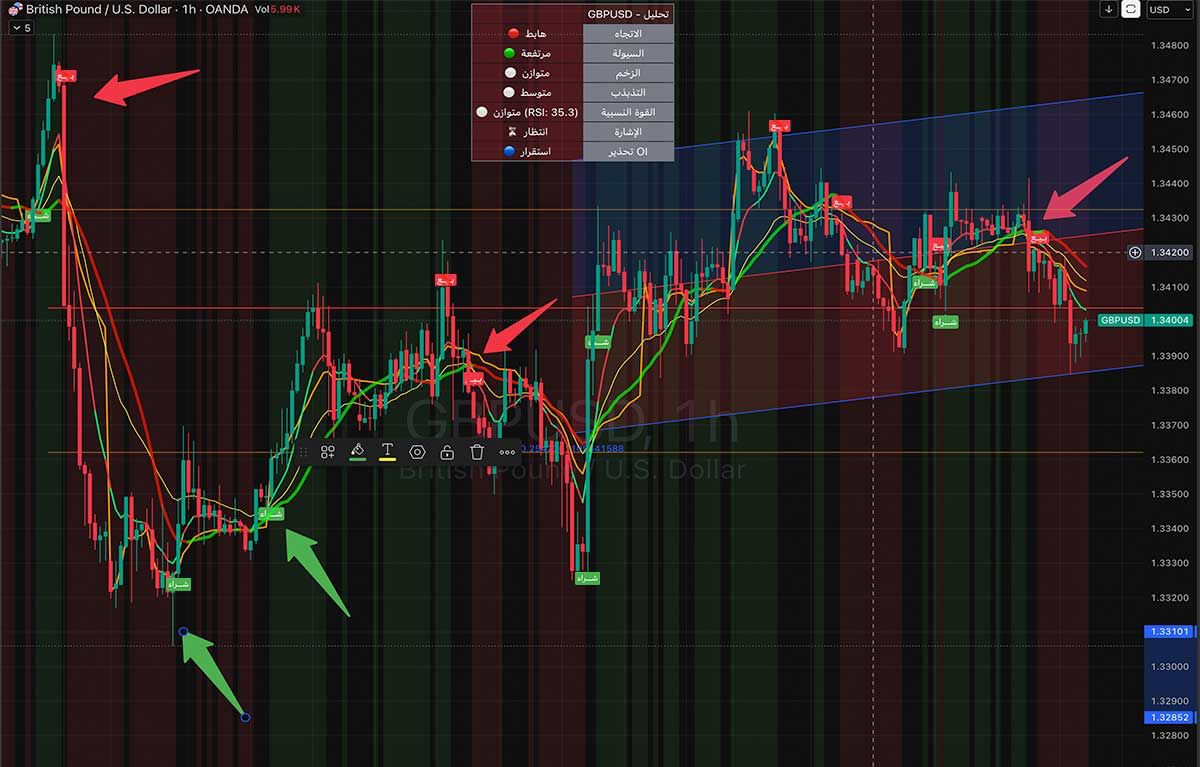
Task: Toggle the auto-fit scale icon button
Action: 1131,9
